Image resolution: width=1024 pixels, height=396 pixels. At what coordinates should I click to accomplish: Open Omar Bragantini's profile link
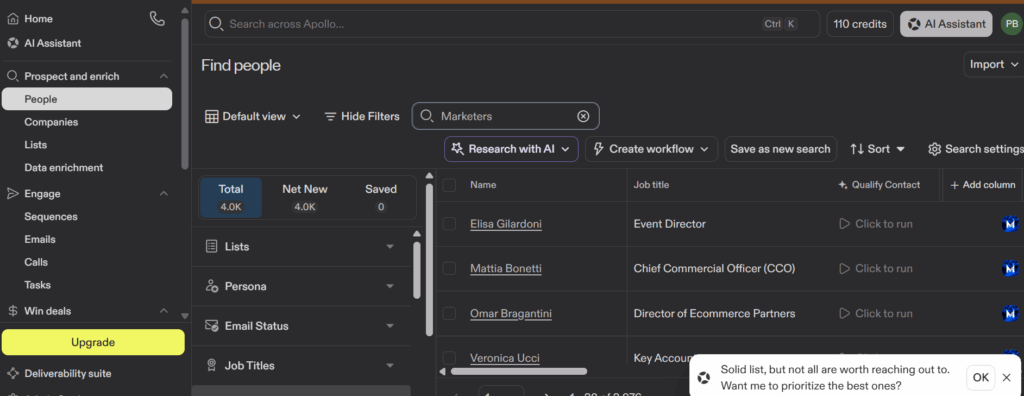point(511,314)
